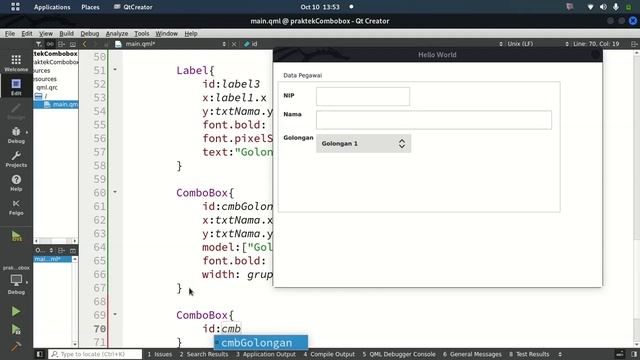Screen dimensions: 640x360
Task: Open the network indicator in the top bar
Action: [x=590, y=7]
